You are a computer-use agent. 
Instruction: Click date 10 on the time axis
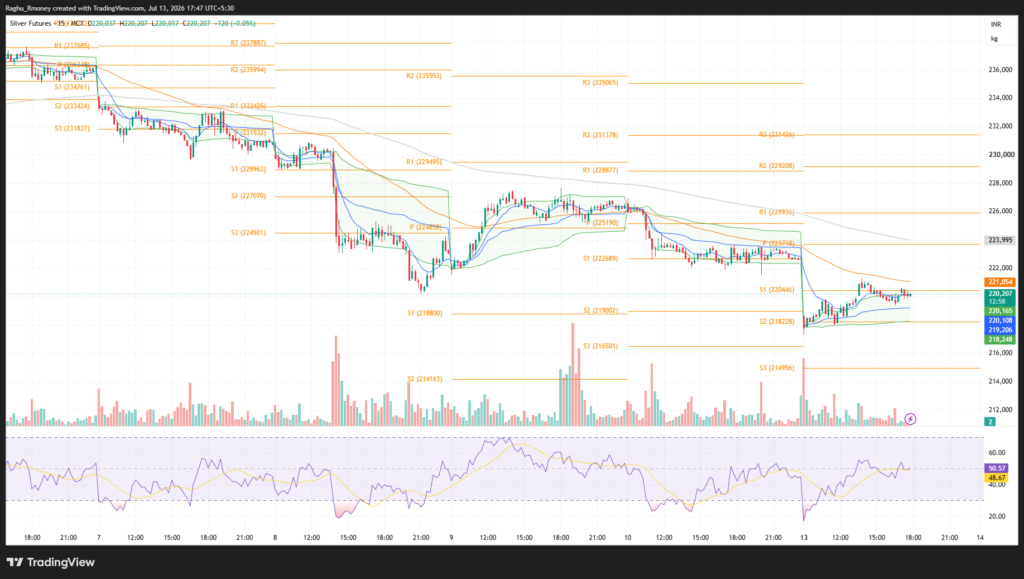[628, 538]
